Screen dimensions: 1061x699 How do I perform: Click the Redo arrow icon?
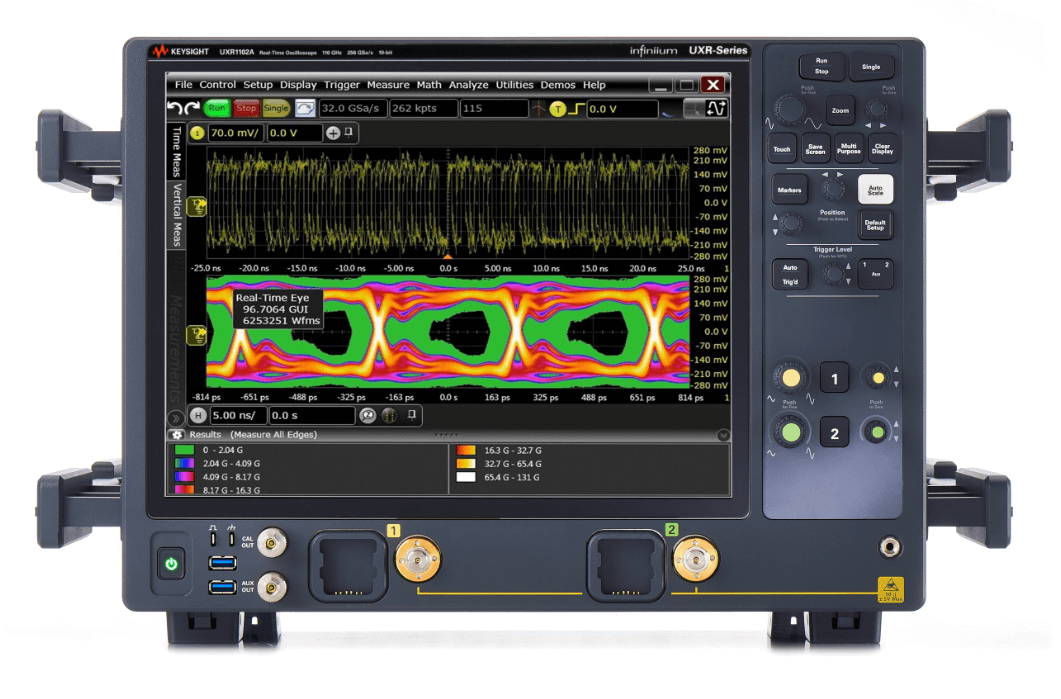192,107
